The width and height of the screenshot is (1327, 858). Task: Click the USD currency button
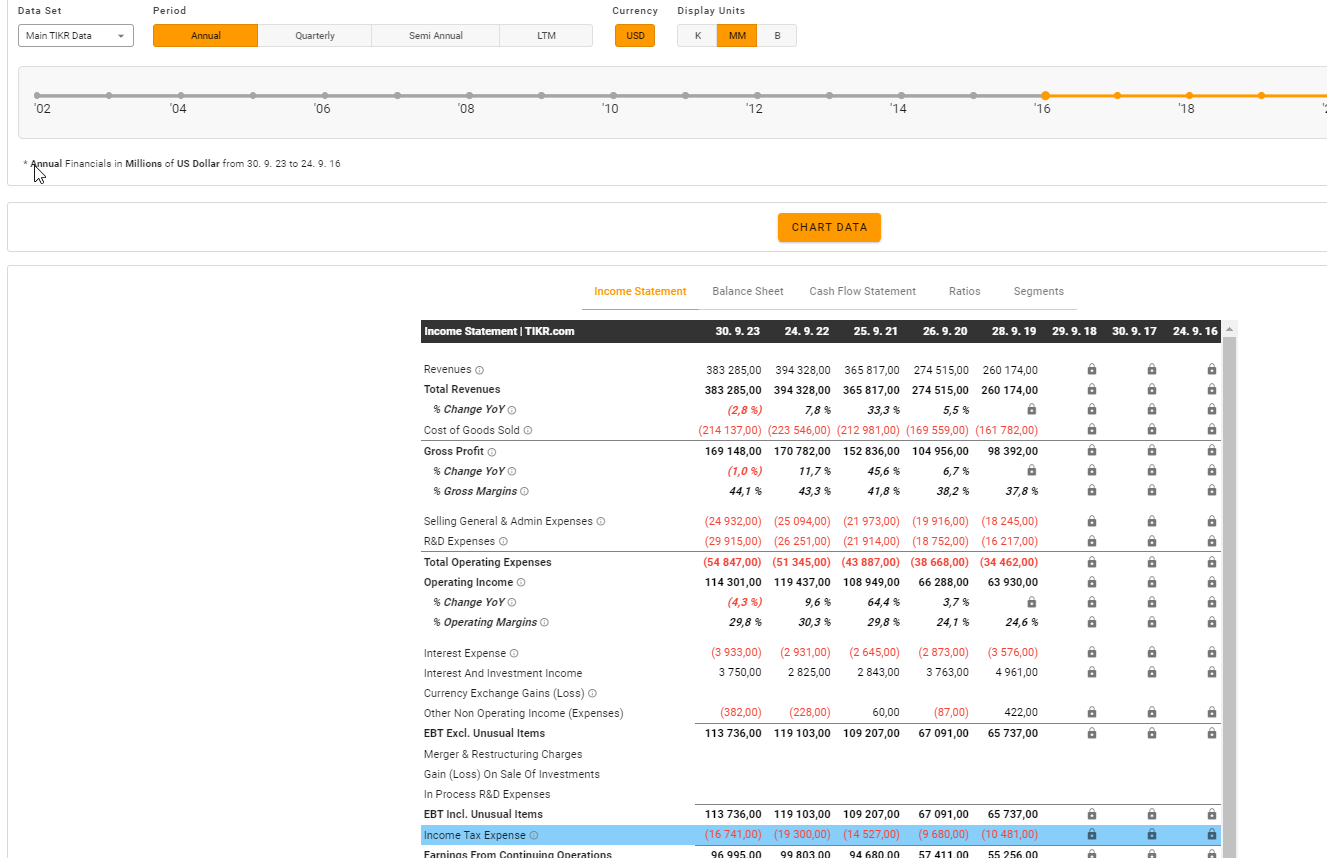pos(635,36)
